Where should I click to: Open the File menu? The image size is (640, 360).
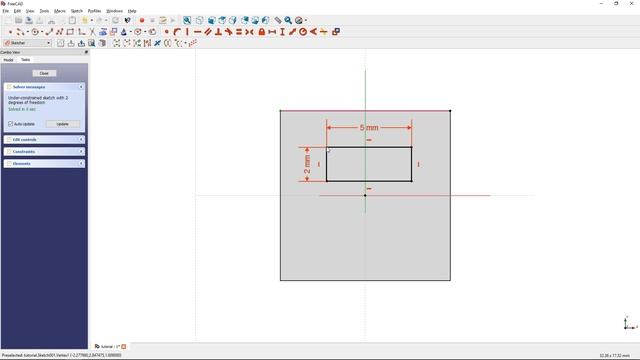[x=5, y=11]
